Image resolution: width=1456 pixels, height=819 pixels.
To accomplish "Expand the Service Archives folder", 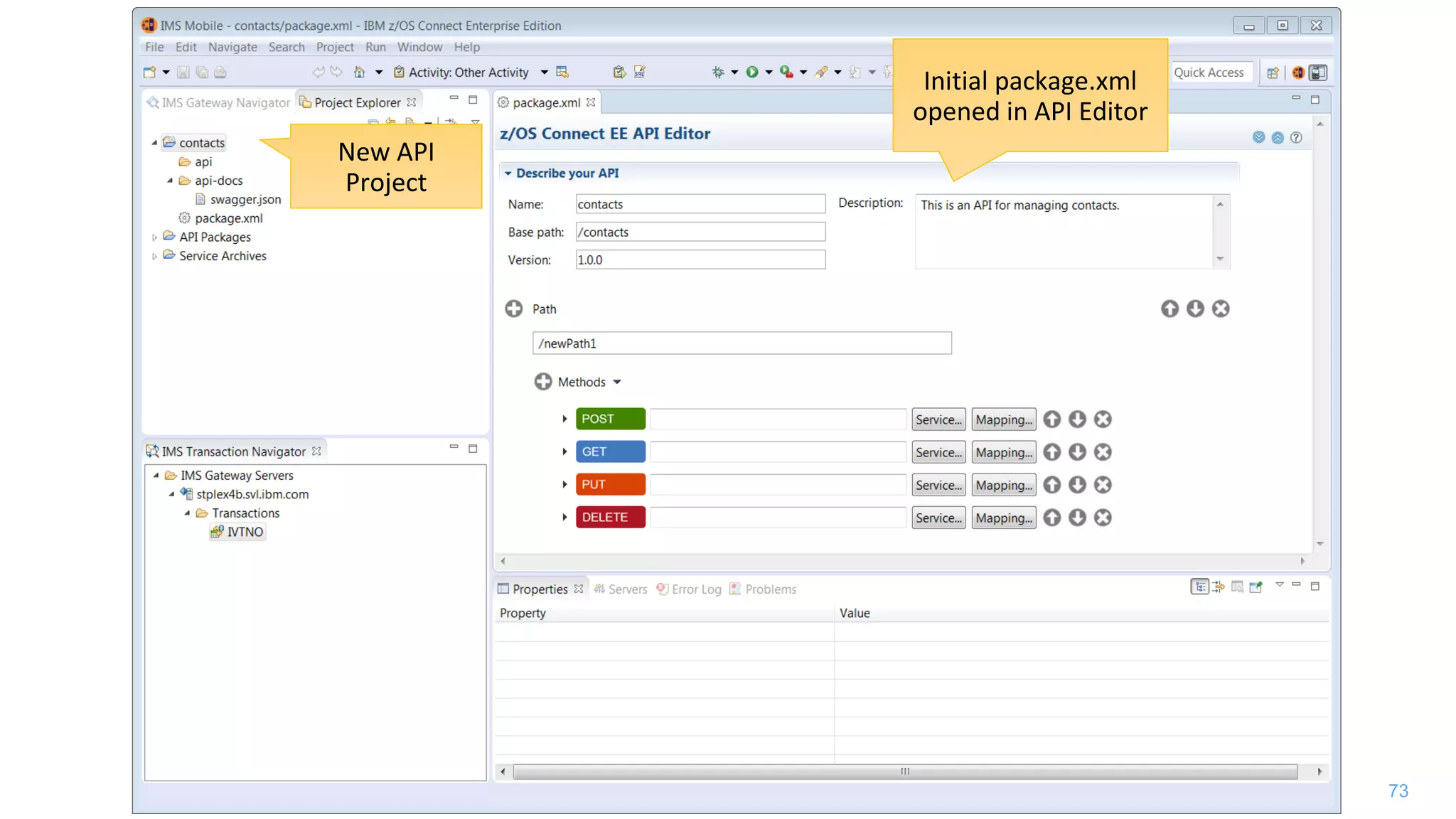I will tap(154, 257).
